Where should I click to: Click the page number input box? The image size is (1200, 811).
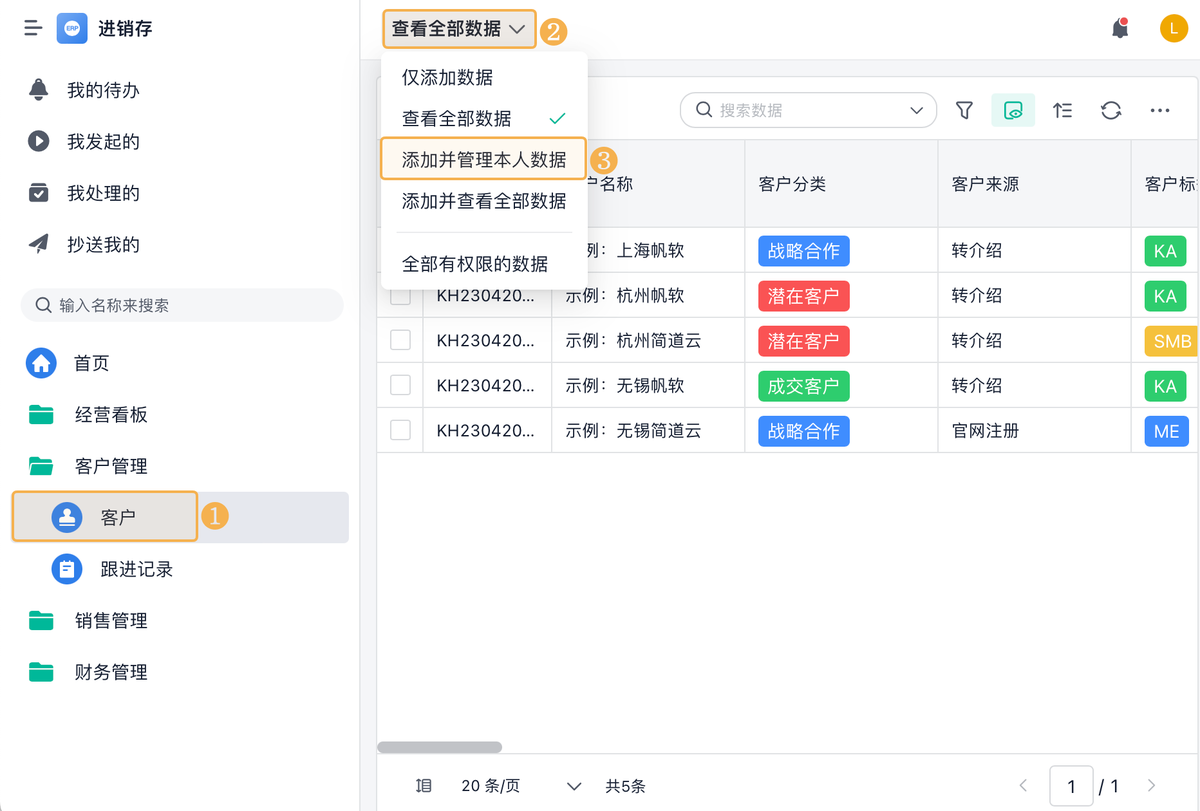[1071, 786]
